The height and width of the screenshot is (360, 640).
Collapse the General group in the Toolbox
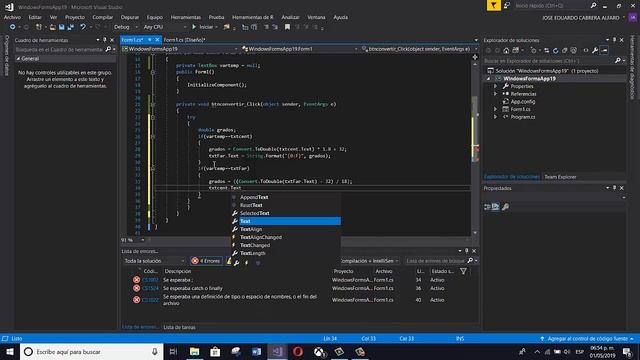(x=18, y=59)
